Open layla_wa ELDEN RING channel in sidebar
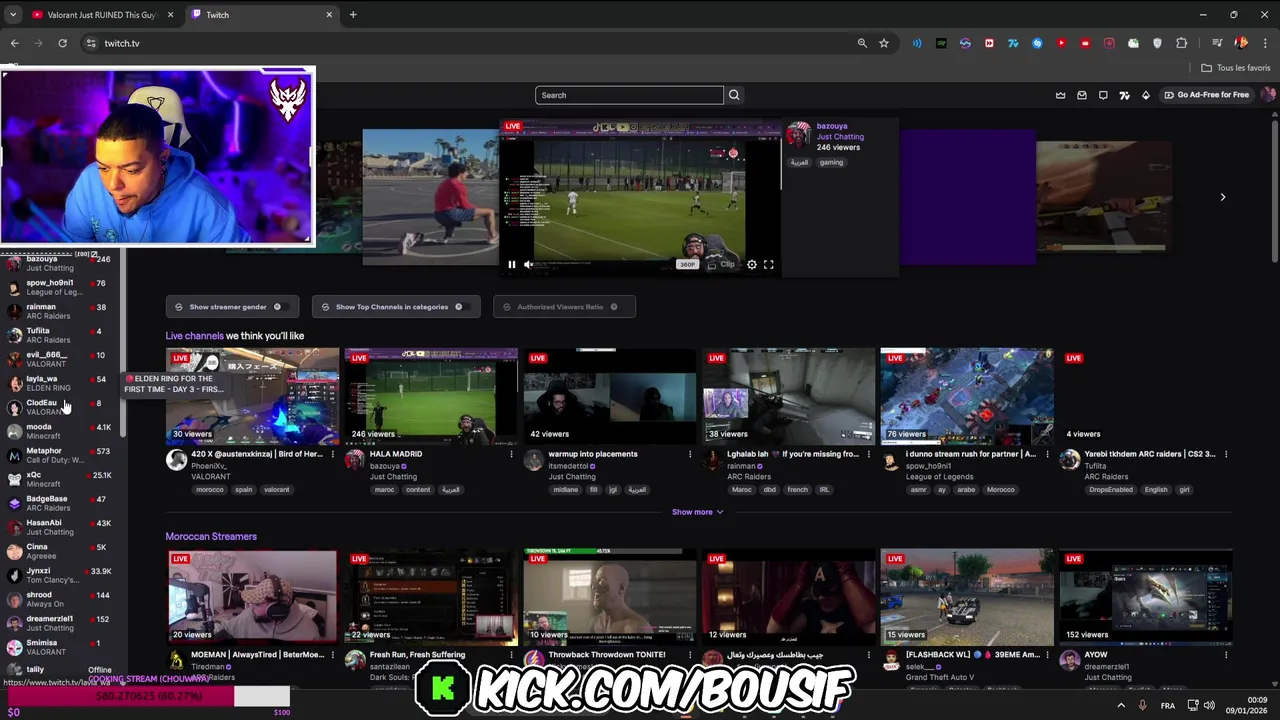Viewport: 1280px width, 720px height. pyautogui.click(x=60, y=383)
